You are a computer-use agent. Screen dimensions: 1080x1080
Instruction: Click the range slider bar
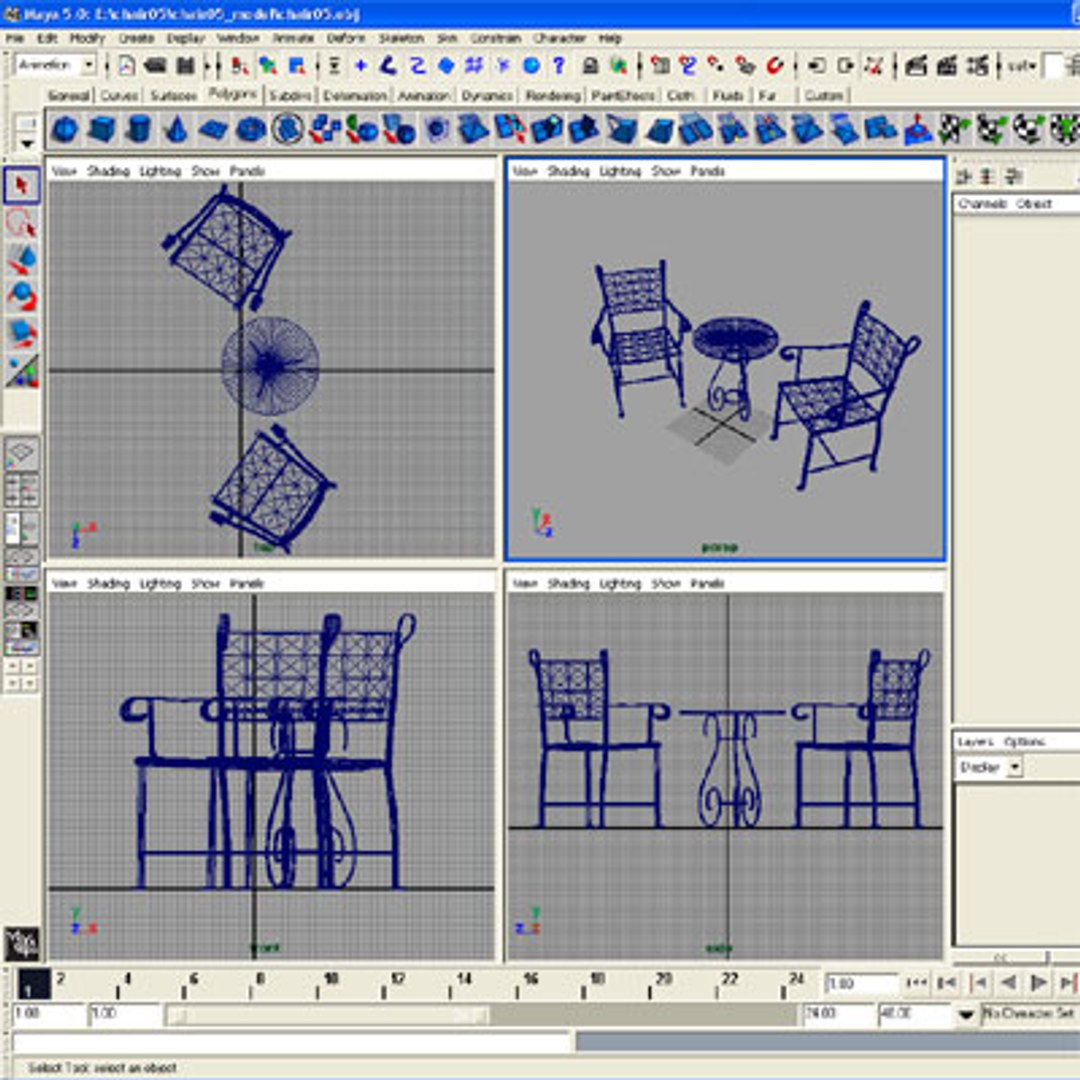tap(328, 1015)
